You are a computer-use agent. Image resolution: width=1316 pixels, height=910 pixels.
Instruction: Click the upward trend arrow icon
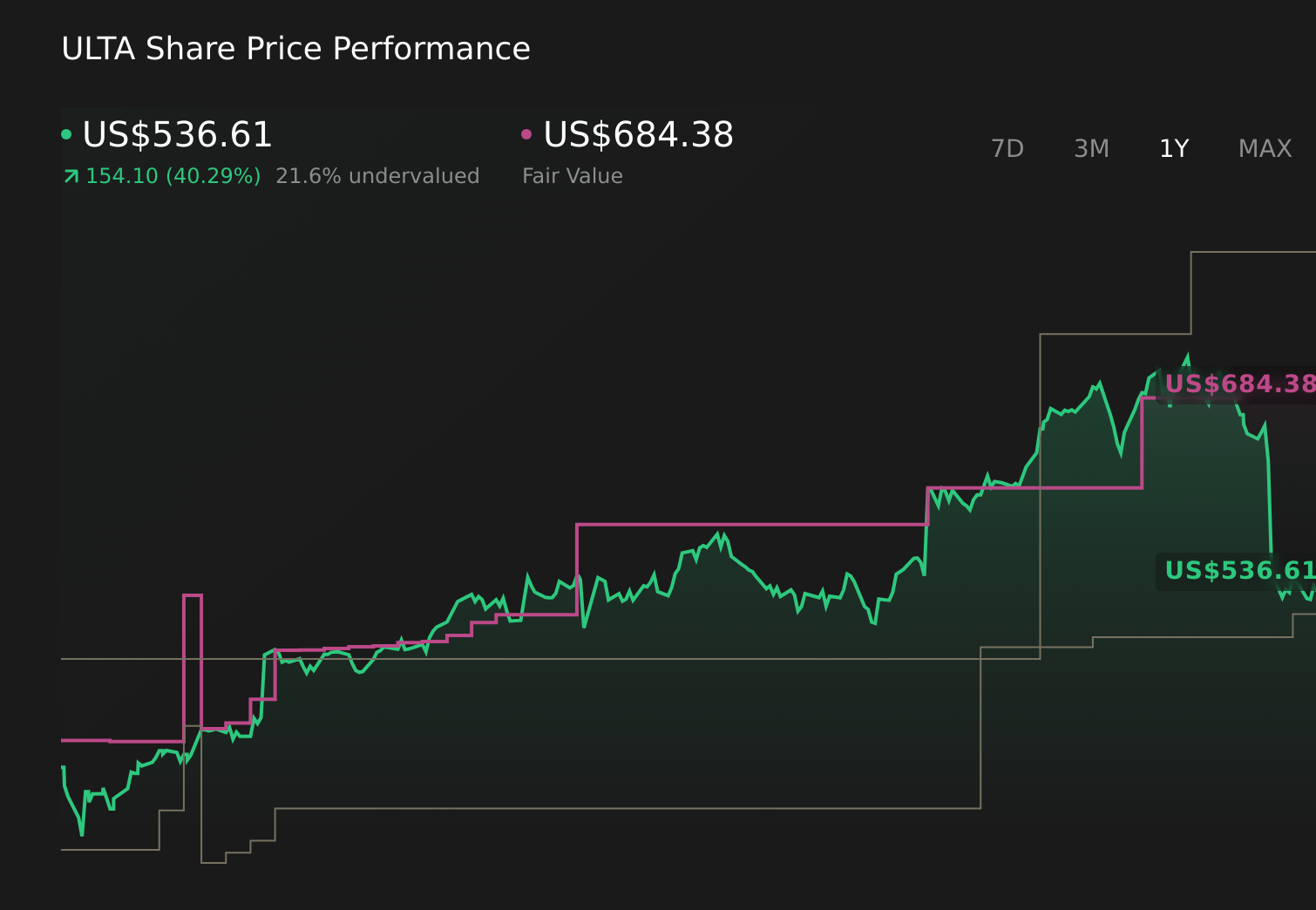pyautogui.click(x=70, y=175)
